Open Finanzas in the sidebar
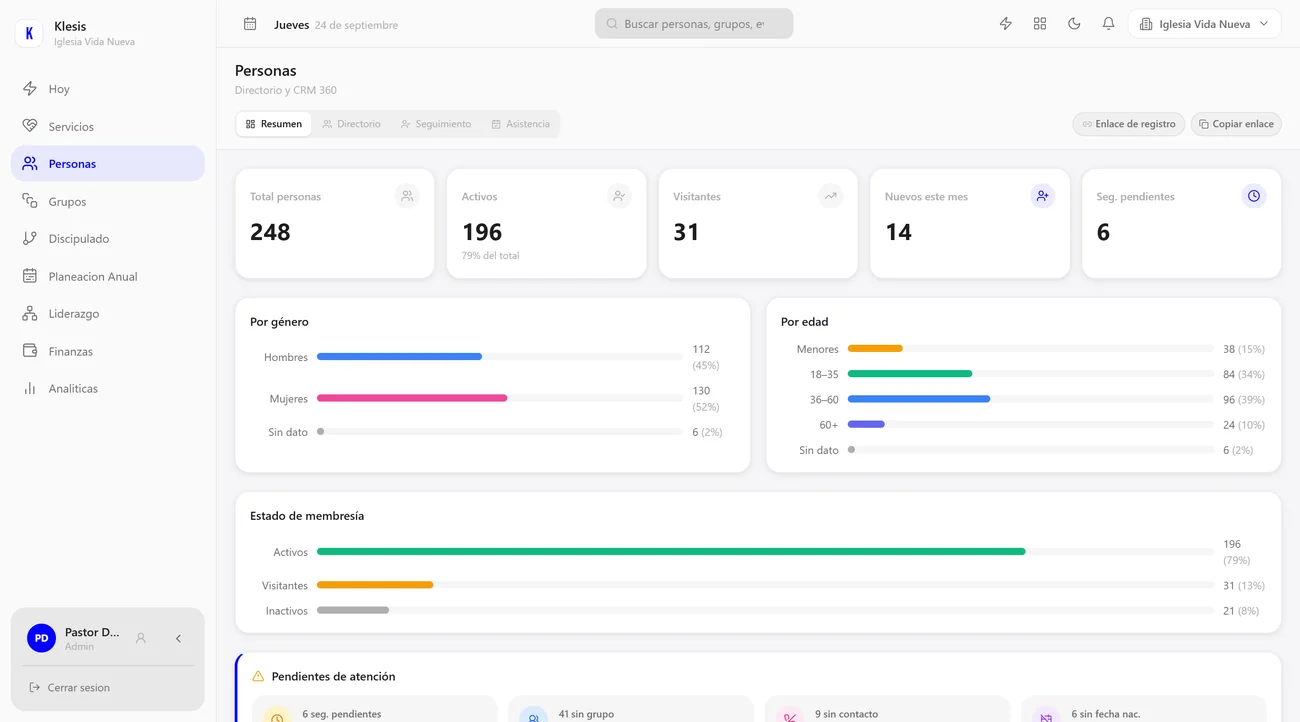The width and height of the screenshot is (1300, 722). click(108, 352)
